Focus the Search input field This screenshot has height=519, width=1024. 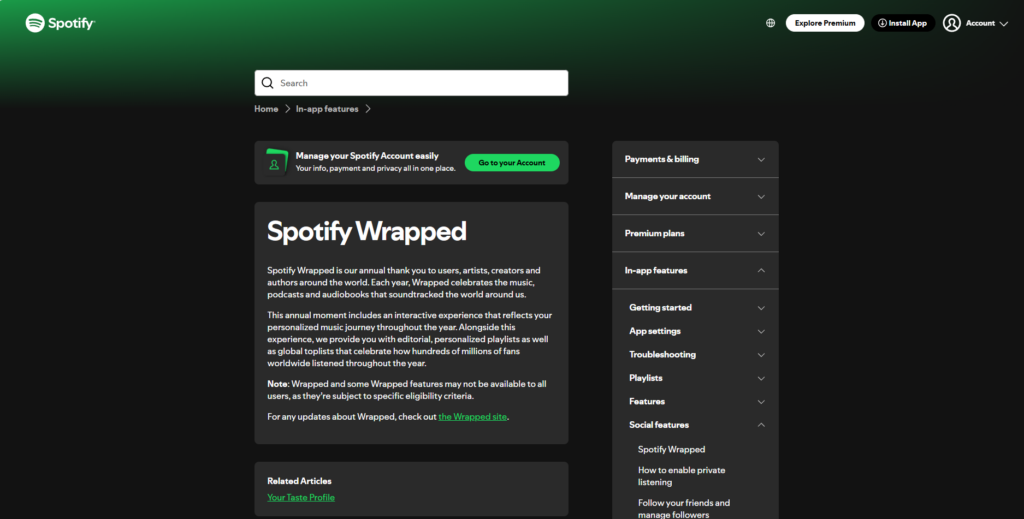(x=411, y=83)
